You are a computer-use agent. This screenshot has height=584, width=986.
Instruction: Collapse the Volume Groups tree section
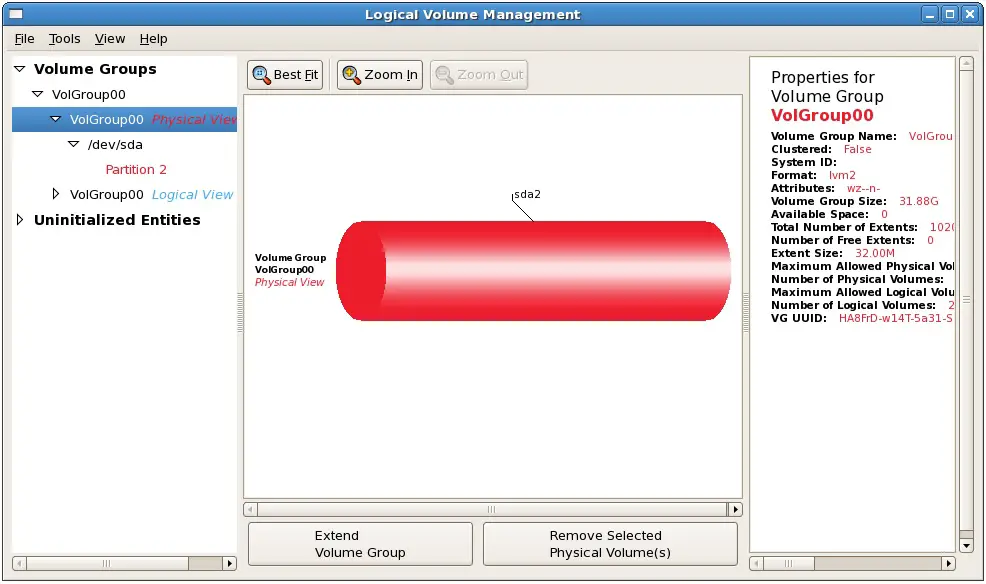pyautogui.click(x=19, y=69)
